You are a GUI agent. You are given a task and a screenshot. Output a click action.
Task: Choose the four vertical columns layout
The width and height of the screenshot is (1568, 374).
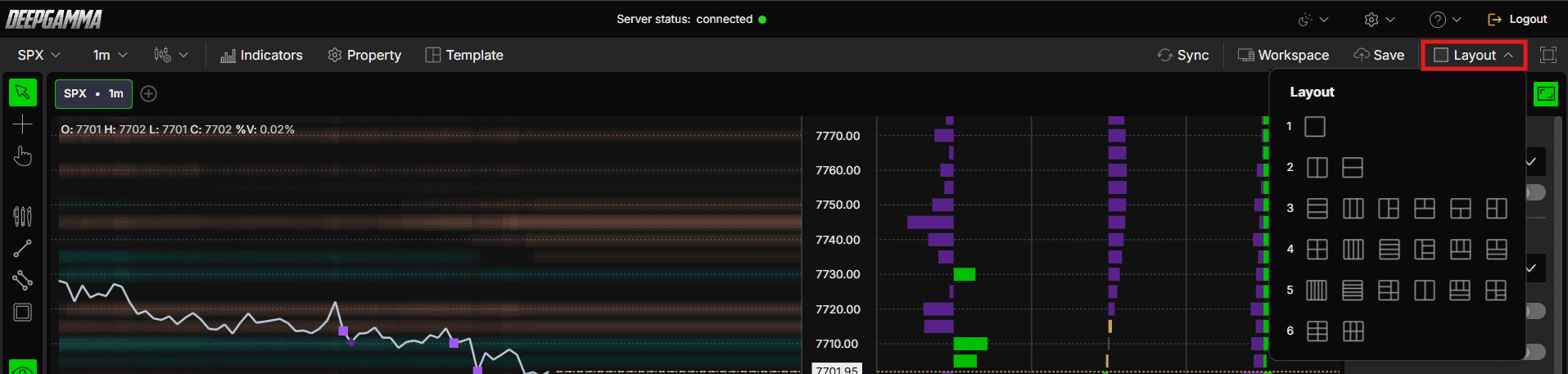pyautogui.click(x=1353, y=250)
